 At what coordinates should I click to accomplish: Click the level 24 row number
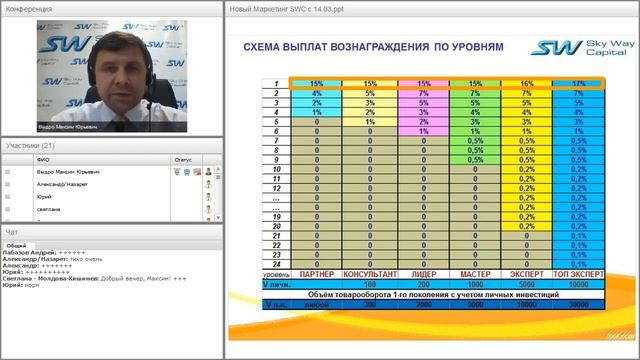point(276,264)
